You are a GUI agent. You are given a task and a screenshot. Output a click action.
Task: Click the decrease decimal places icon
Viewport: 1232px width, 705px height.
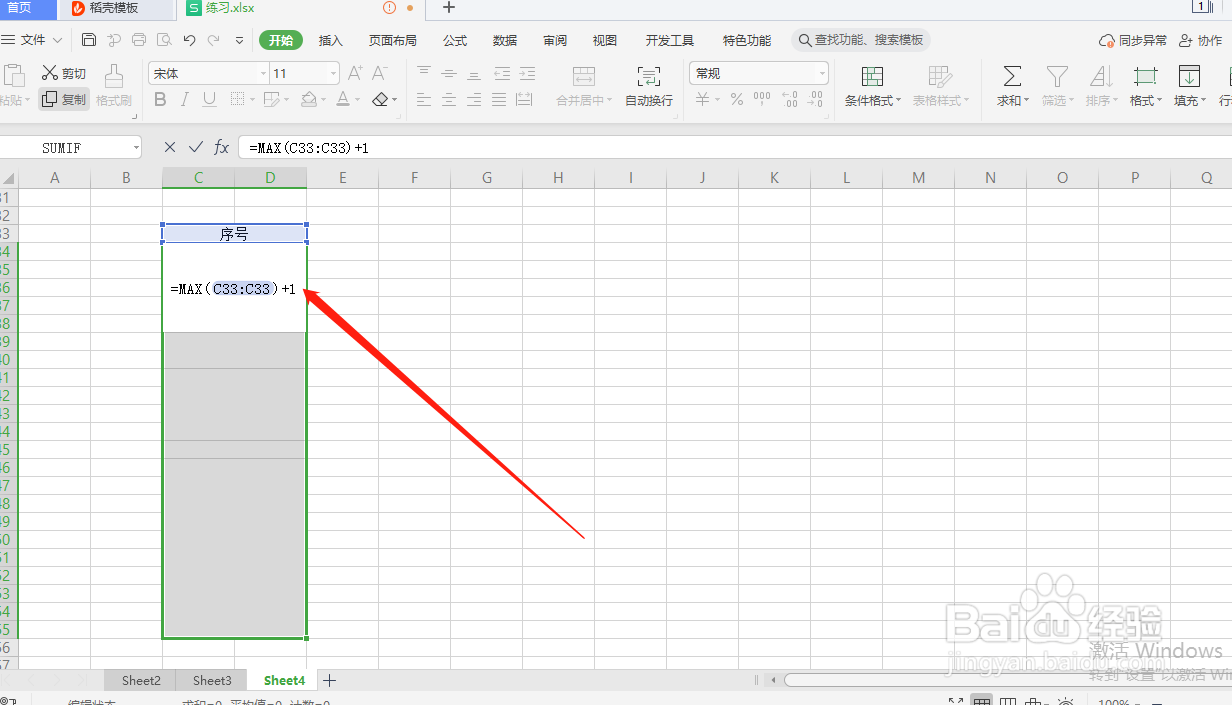816,99
